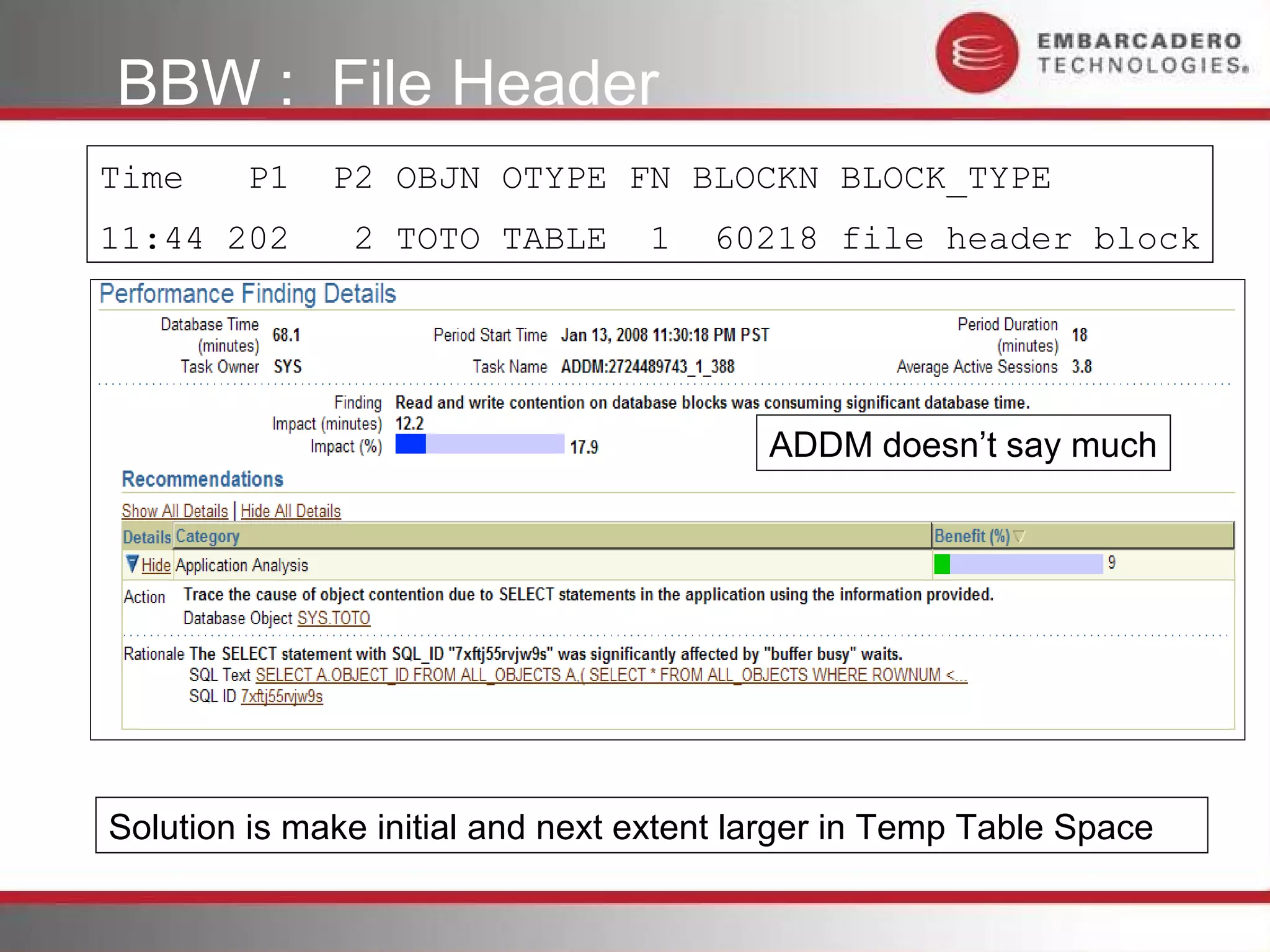Open the Hide All Details link
Screen dimensions: 1270x952
(x=291, y=511)
